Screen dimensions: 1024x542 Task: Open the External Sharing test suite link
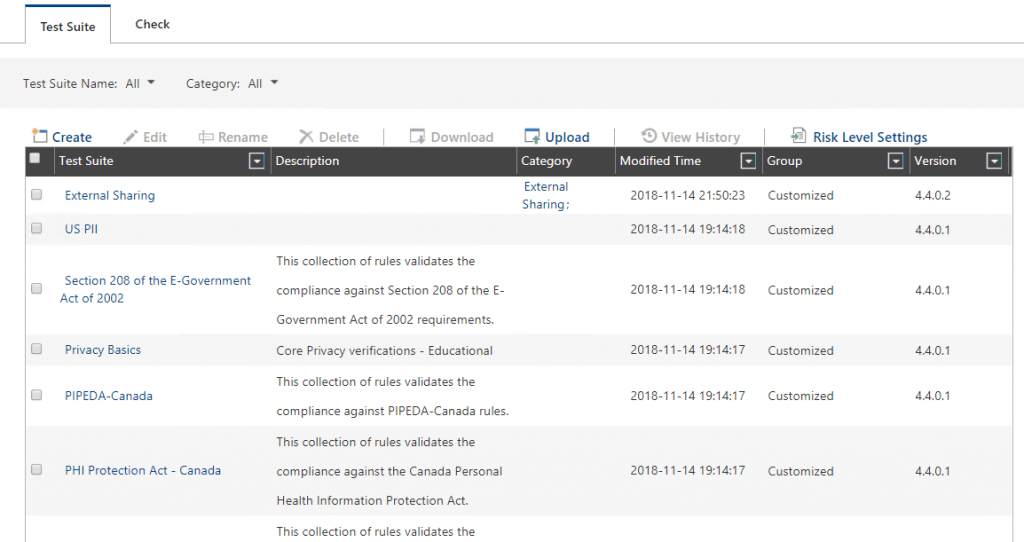point(110,195)
